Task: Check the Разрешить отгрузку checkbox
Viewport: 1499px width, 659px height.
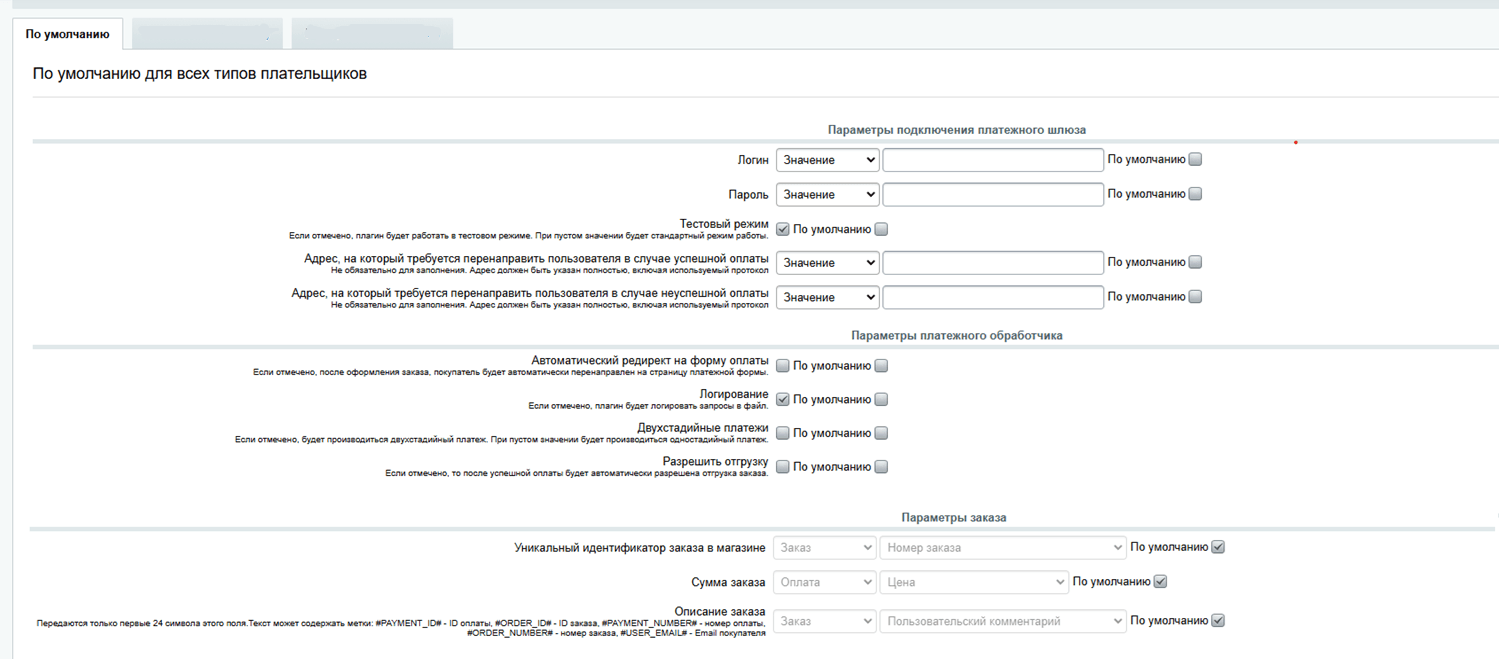Action: (783, 467)
